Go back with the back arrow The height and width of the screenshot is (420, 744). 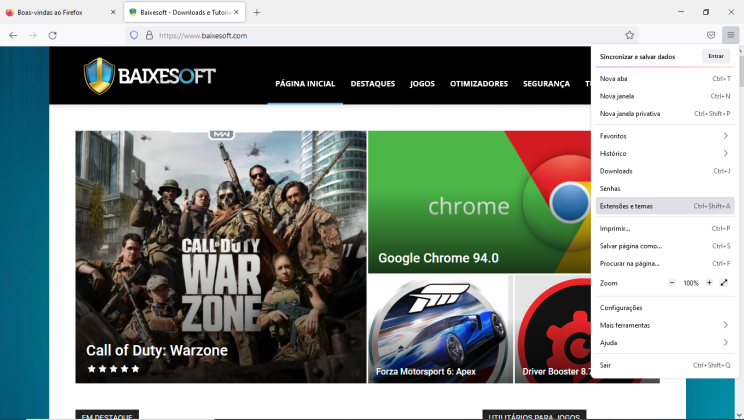click(x=13, y=35)
